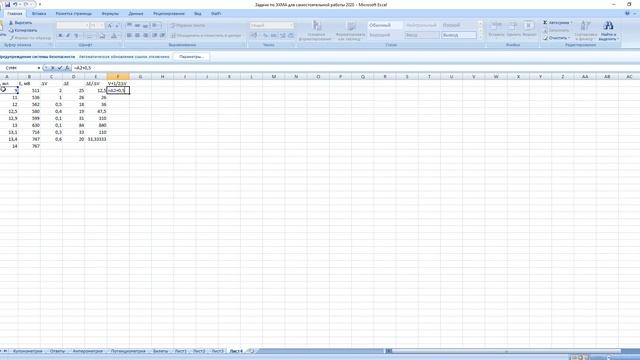This screenshot has height=360, width=640.
Task: Align cell content to top
Action: (x=129, y=25)
